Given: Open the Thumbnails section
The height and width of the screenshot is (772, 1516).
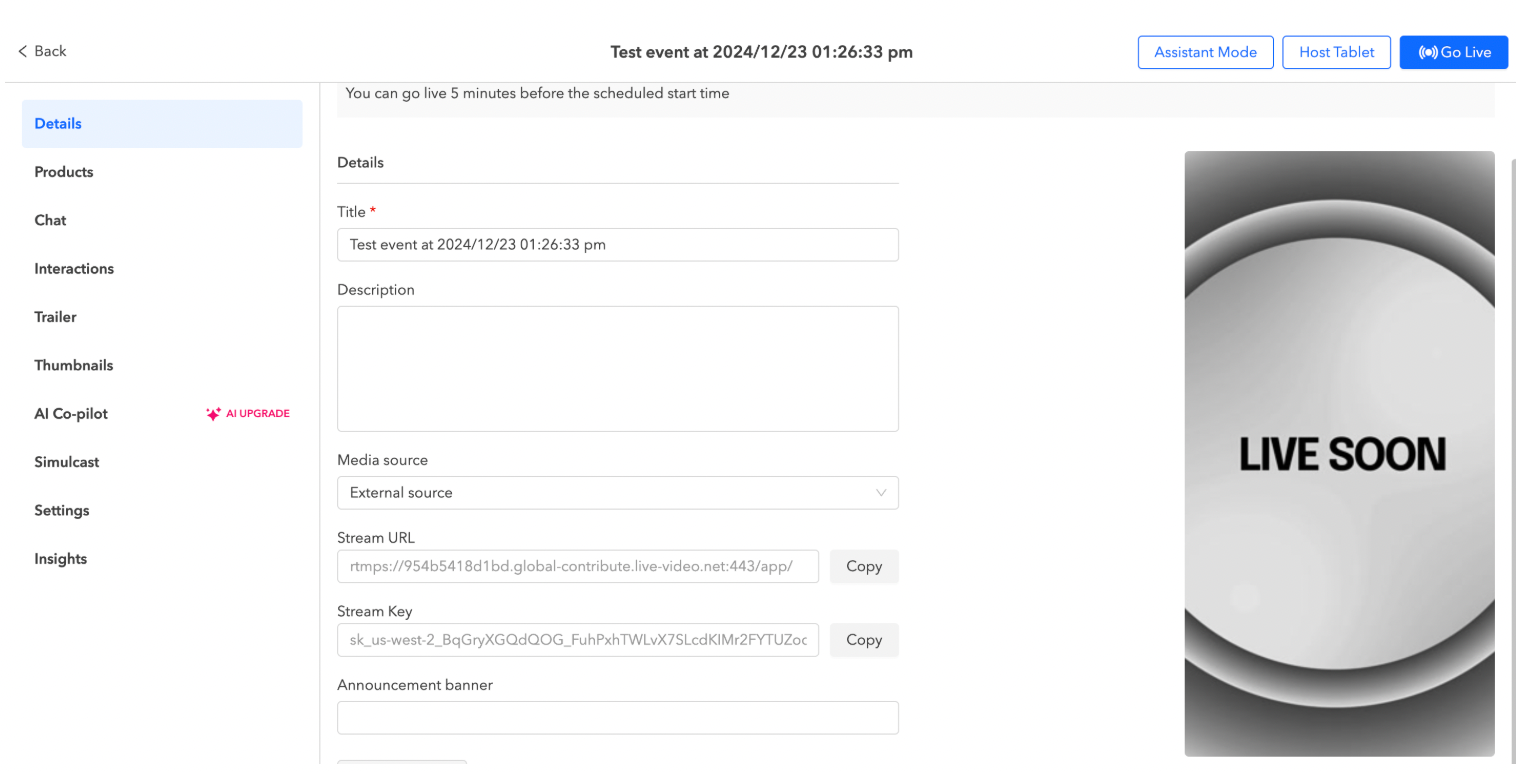Looking at the screenshot, I should 73,365.
